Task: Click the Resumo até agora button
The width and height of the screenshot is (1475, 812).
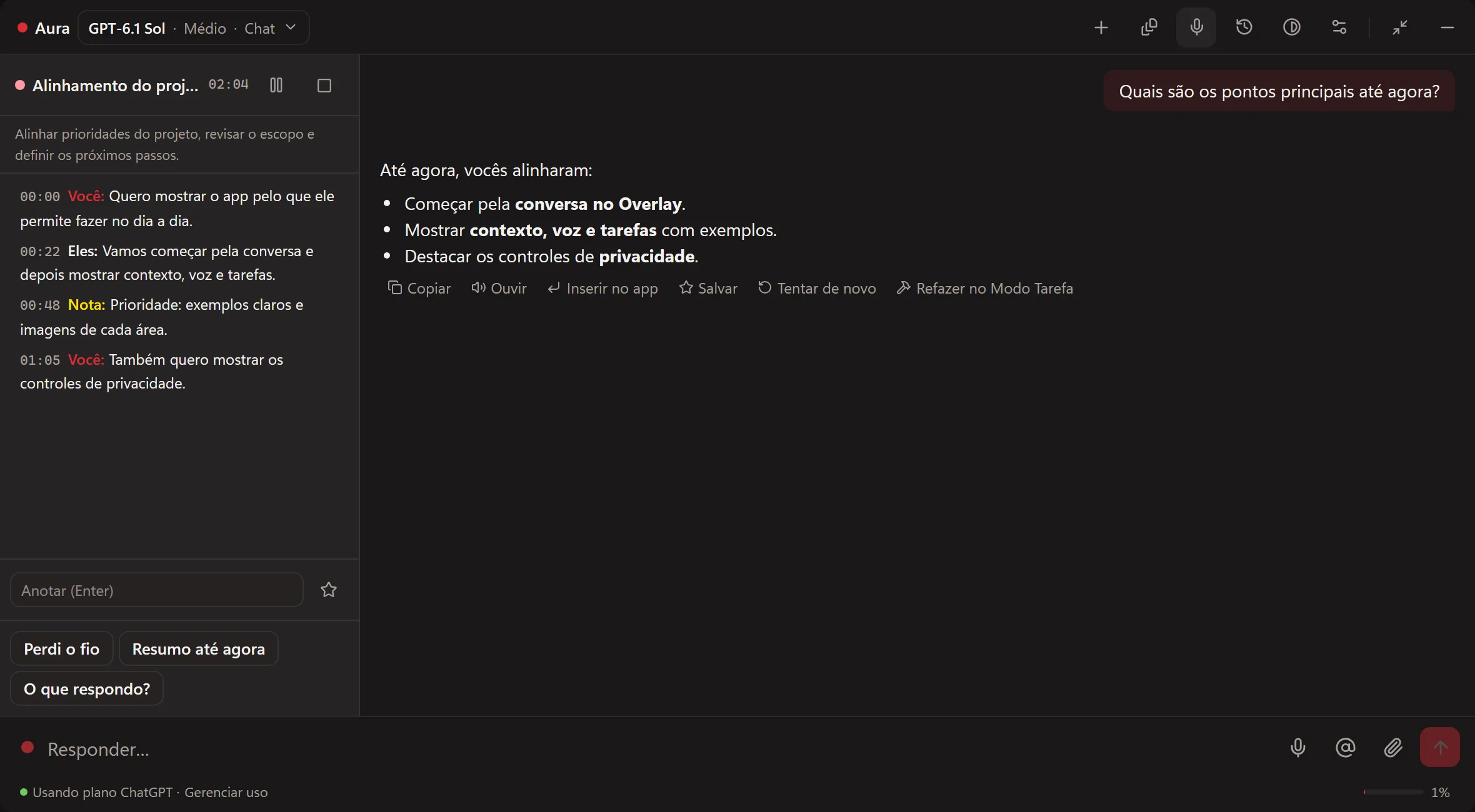Action: click(198, 648)
